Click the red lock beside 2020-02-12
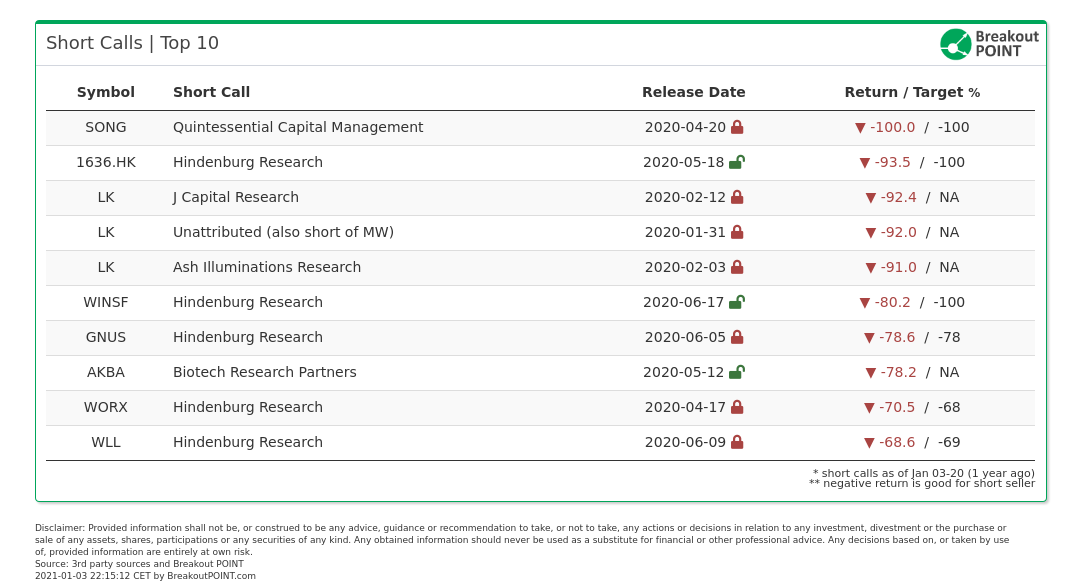Screen dimensions: 1082x588 [x=737, y=197]
